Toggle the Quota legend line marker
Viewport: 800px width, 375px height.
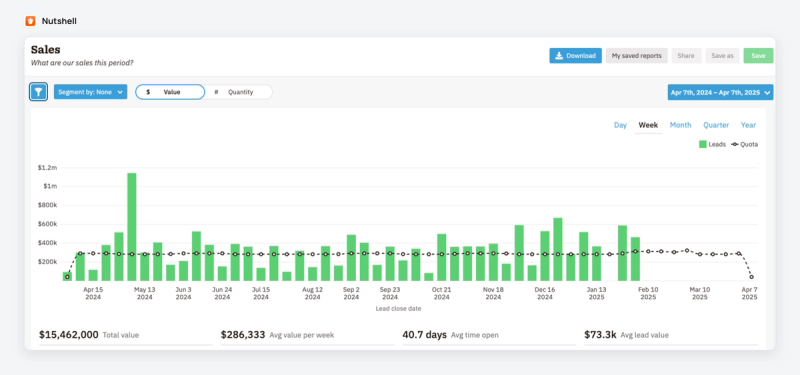pyautogui.click(x=735, y=144)
